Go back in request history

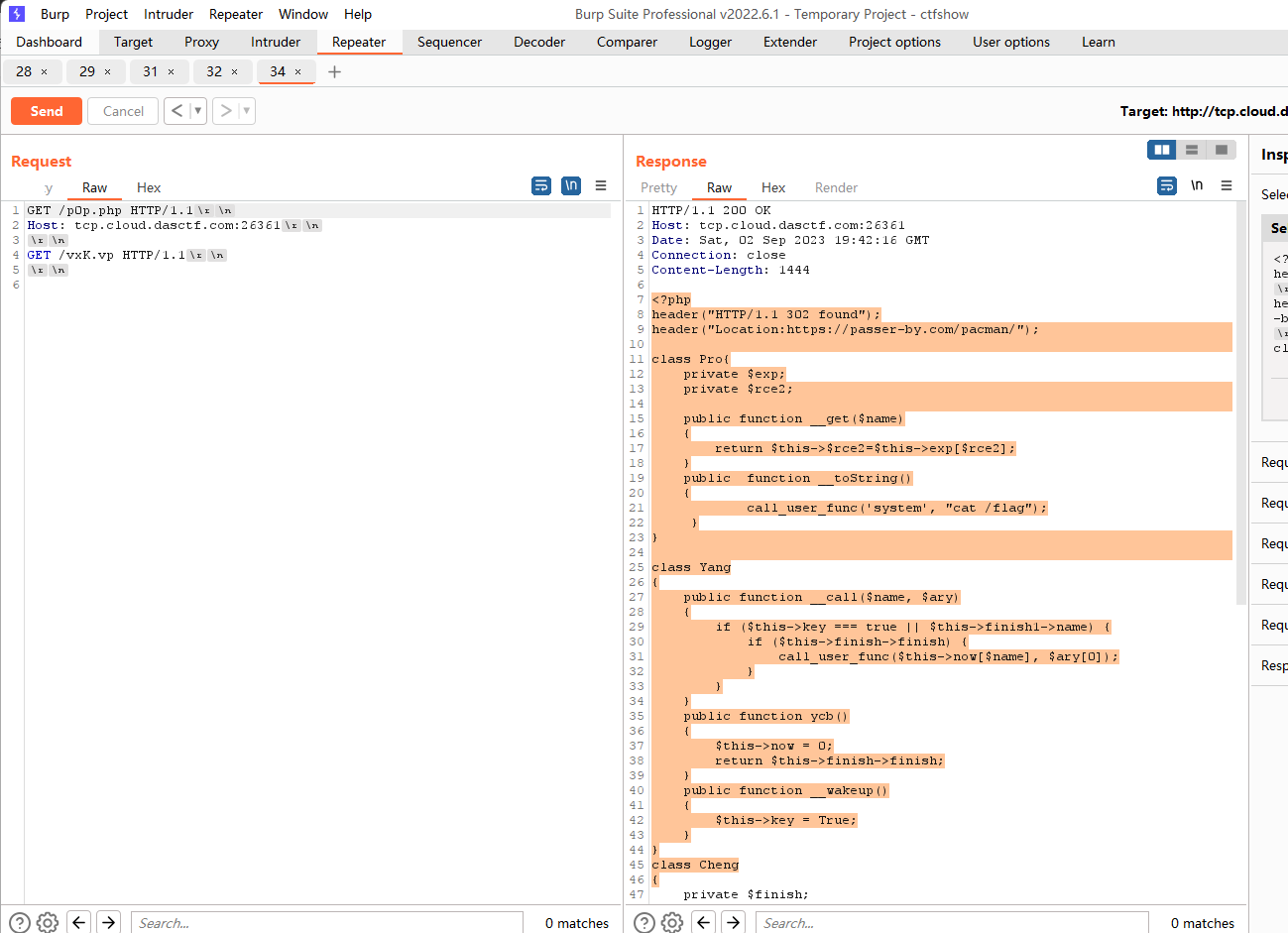(176, 110)
